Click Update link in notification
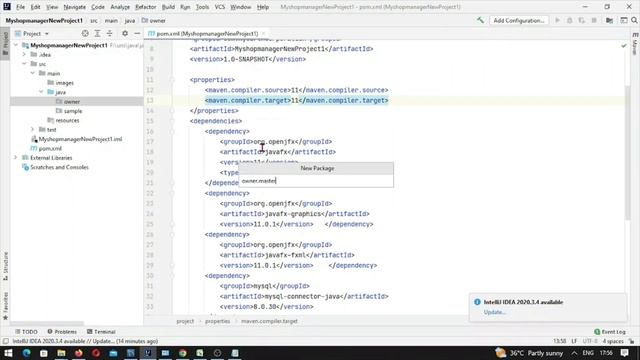This screenshot has height=360, width=640. click(494, 312)
